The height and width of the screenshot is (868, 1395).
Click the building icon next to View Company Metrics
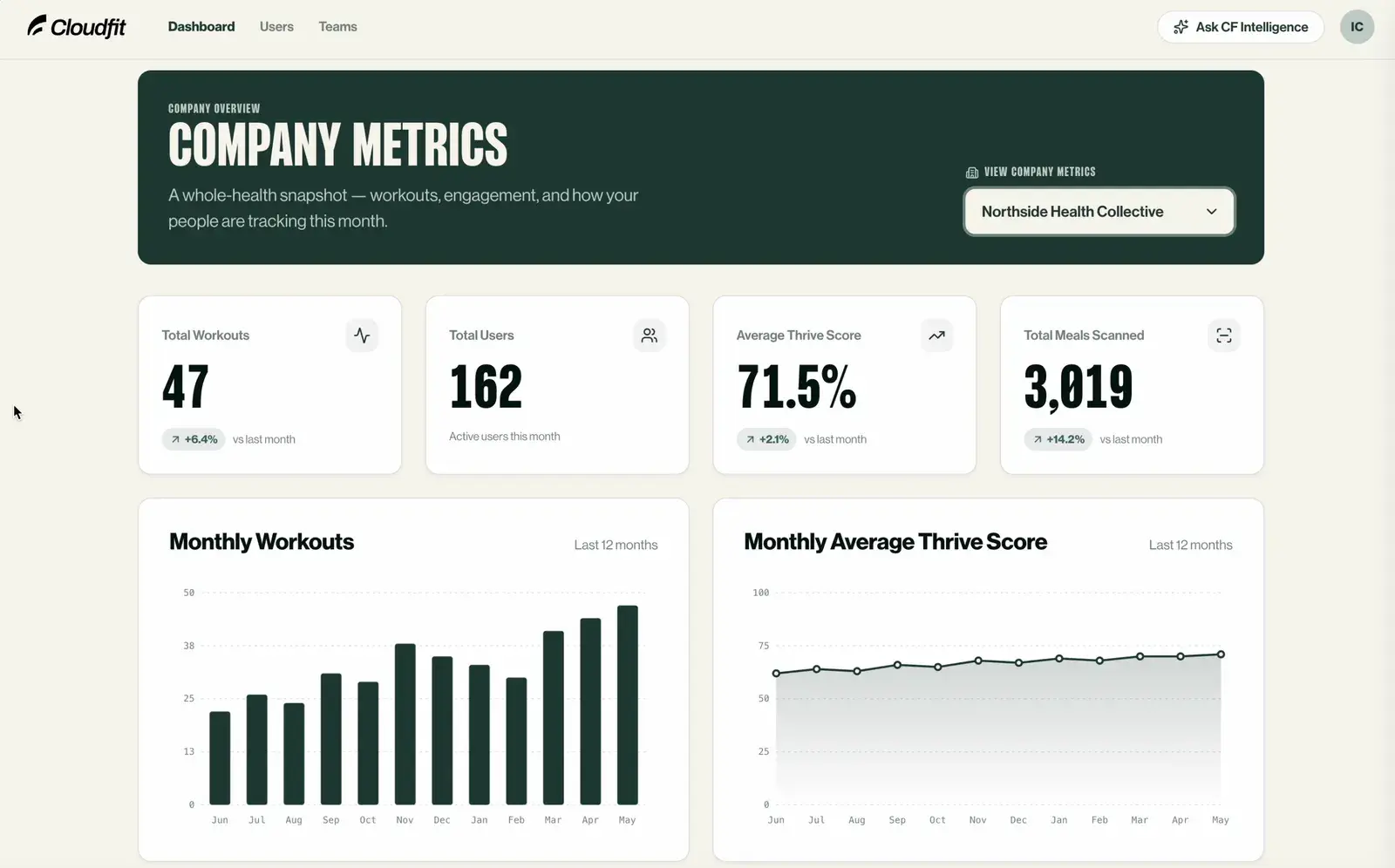coord(972,173)
